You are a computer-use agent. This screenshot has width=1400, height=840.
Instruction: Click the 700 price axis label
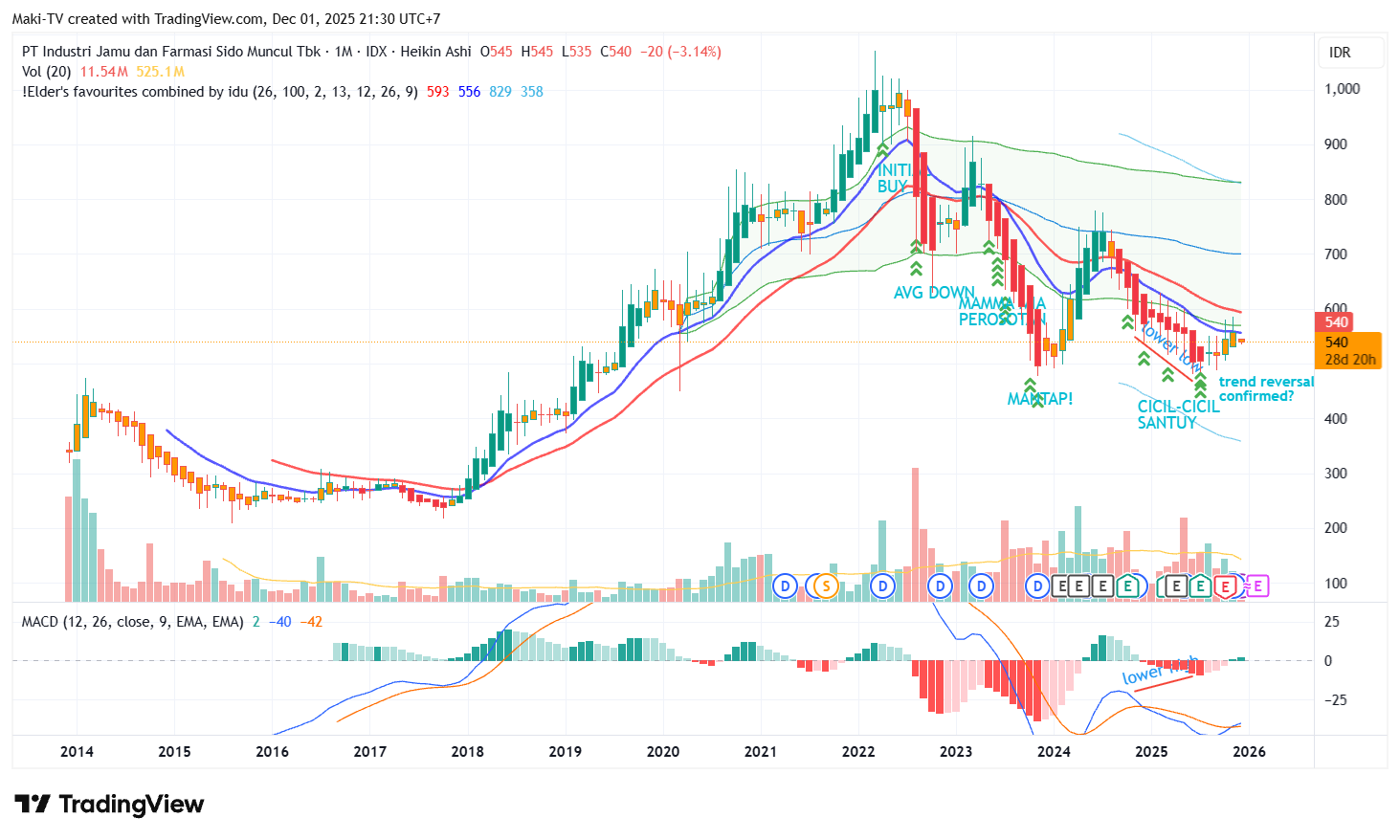point(1336,254)
